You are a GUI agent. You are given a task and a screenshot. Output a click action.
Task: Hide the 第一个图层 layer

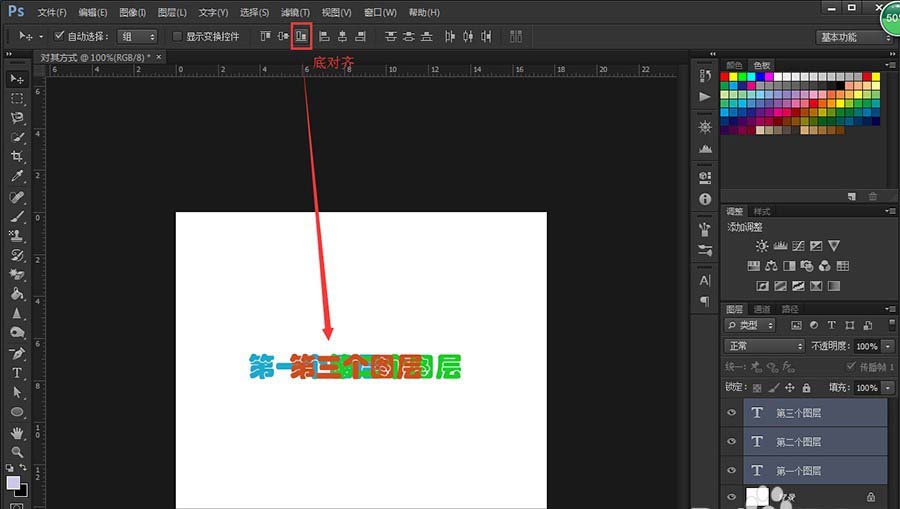point(731,470)
